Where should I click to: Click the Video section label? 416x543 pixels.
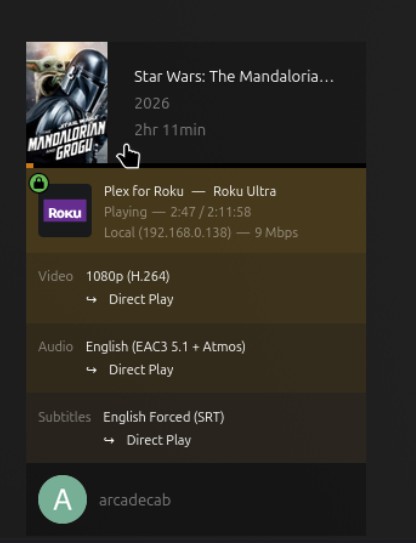55,276
